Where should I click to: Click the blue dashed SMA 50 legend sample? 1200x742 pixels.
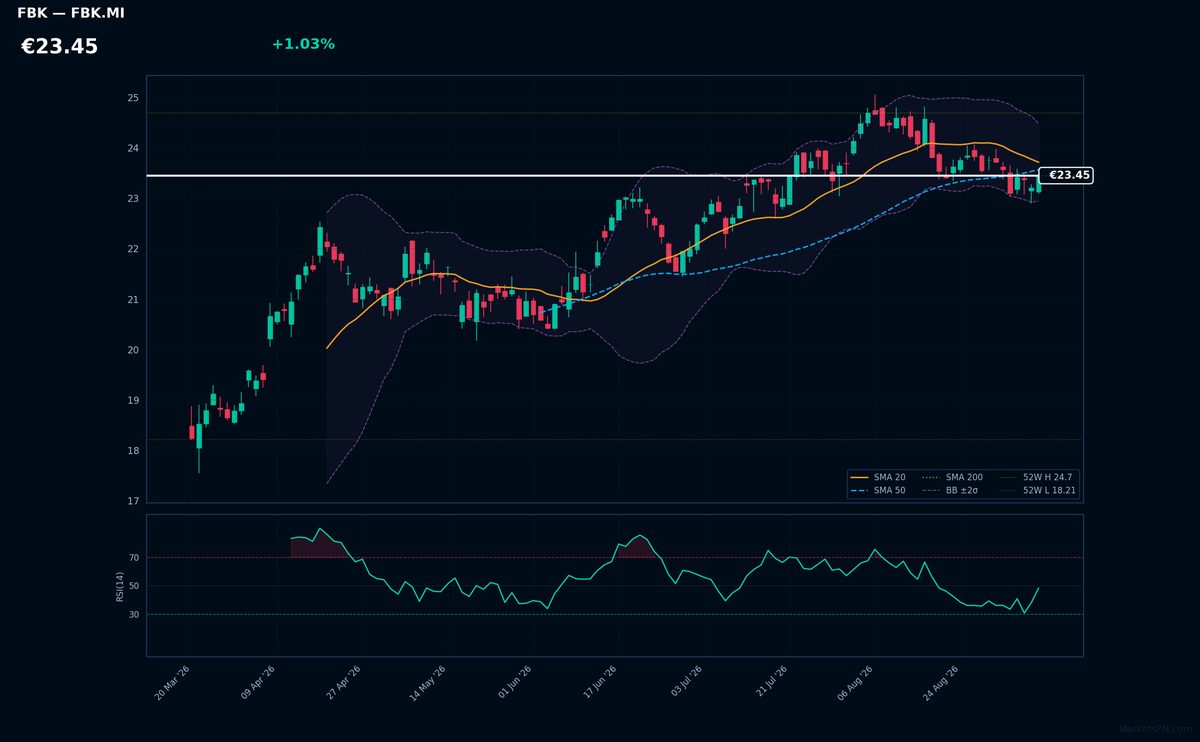click(859, 491)
